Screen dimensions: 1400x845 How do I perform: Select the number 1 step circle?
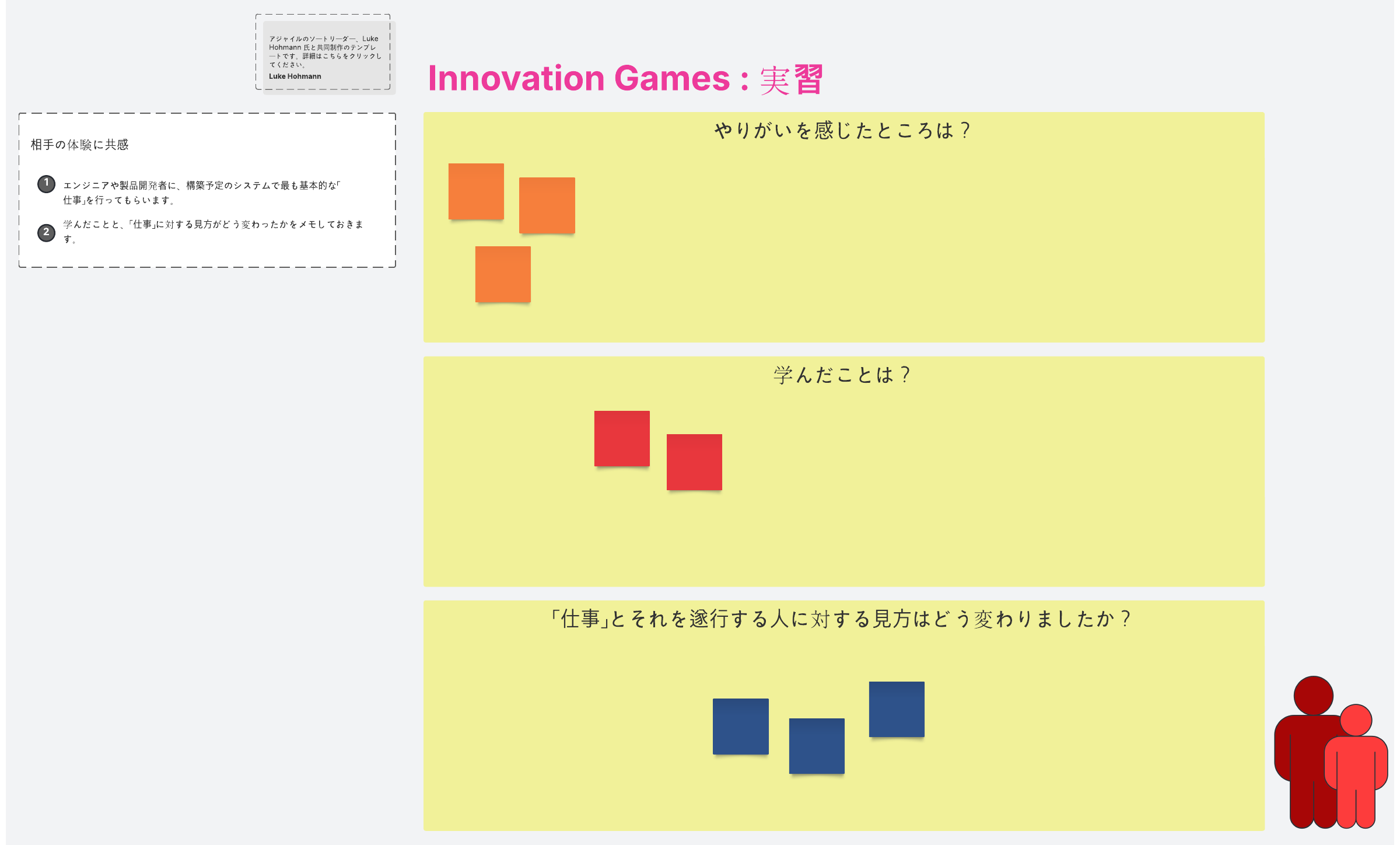47,184
